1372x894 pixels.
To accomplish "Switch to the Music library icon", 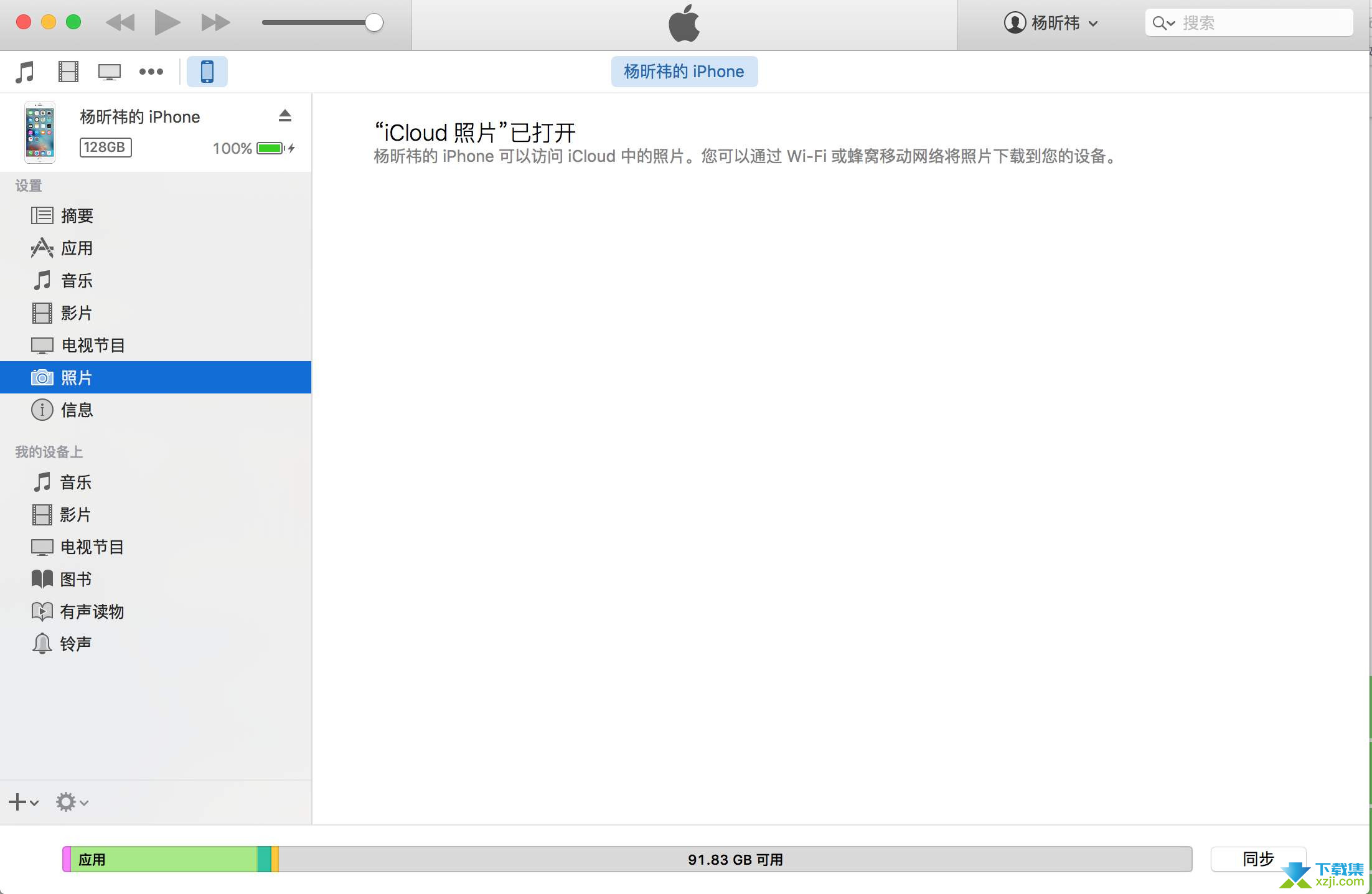I will point(25,72).
